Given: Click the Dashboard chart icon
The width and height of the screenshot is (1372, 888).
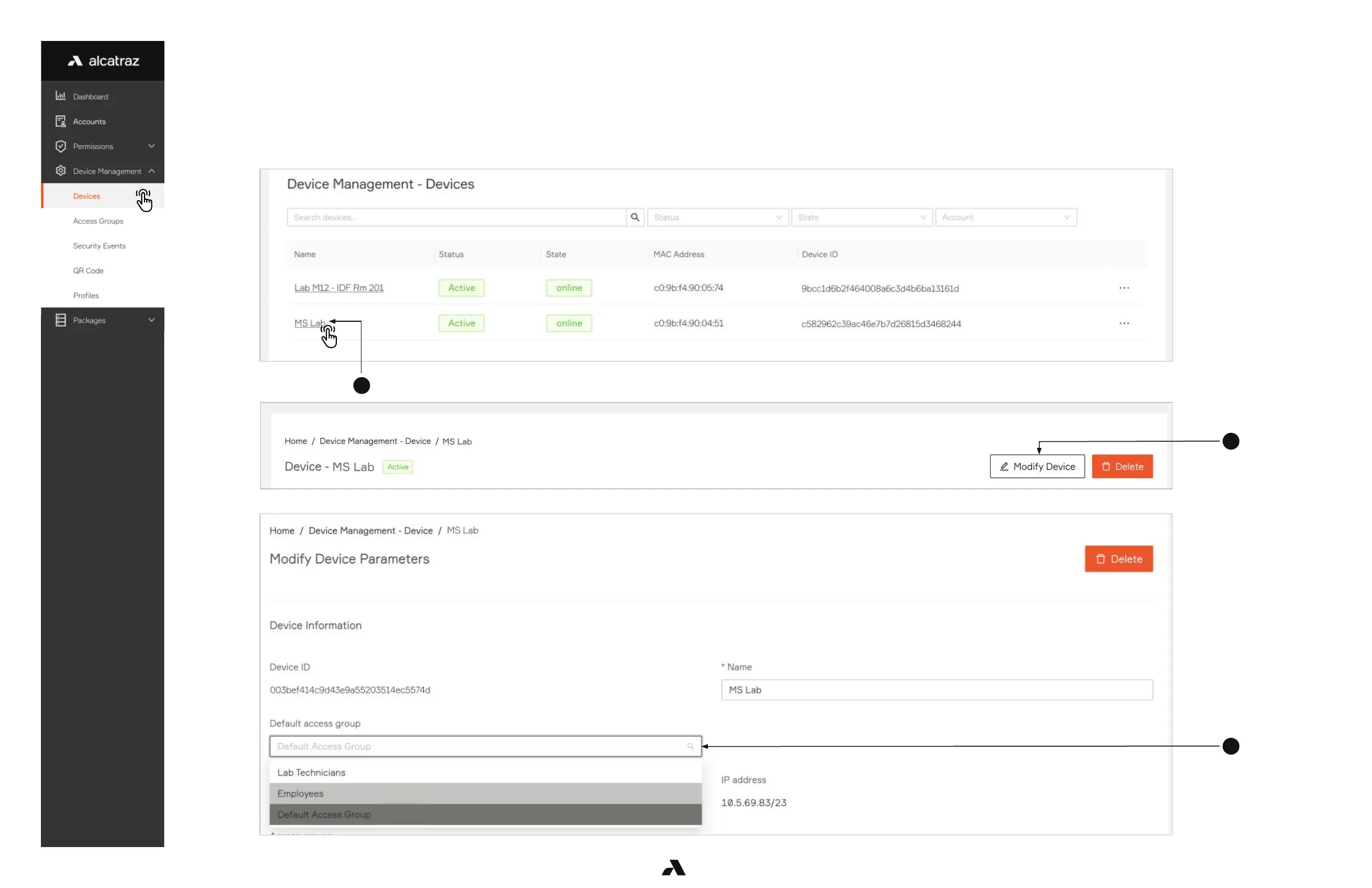Looking at the screenshot, I should [61, 96].
